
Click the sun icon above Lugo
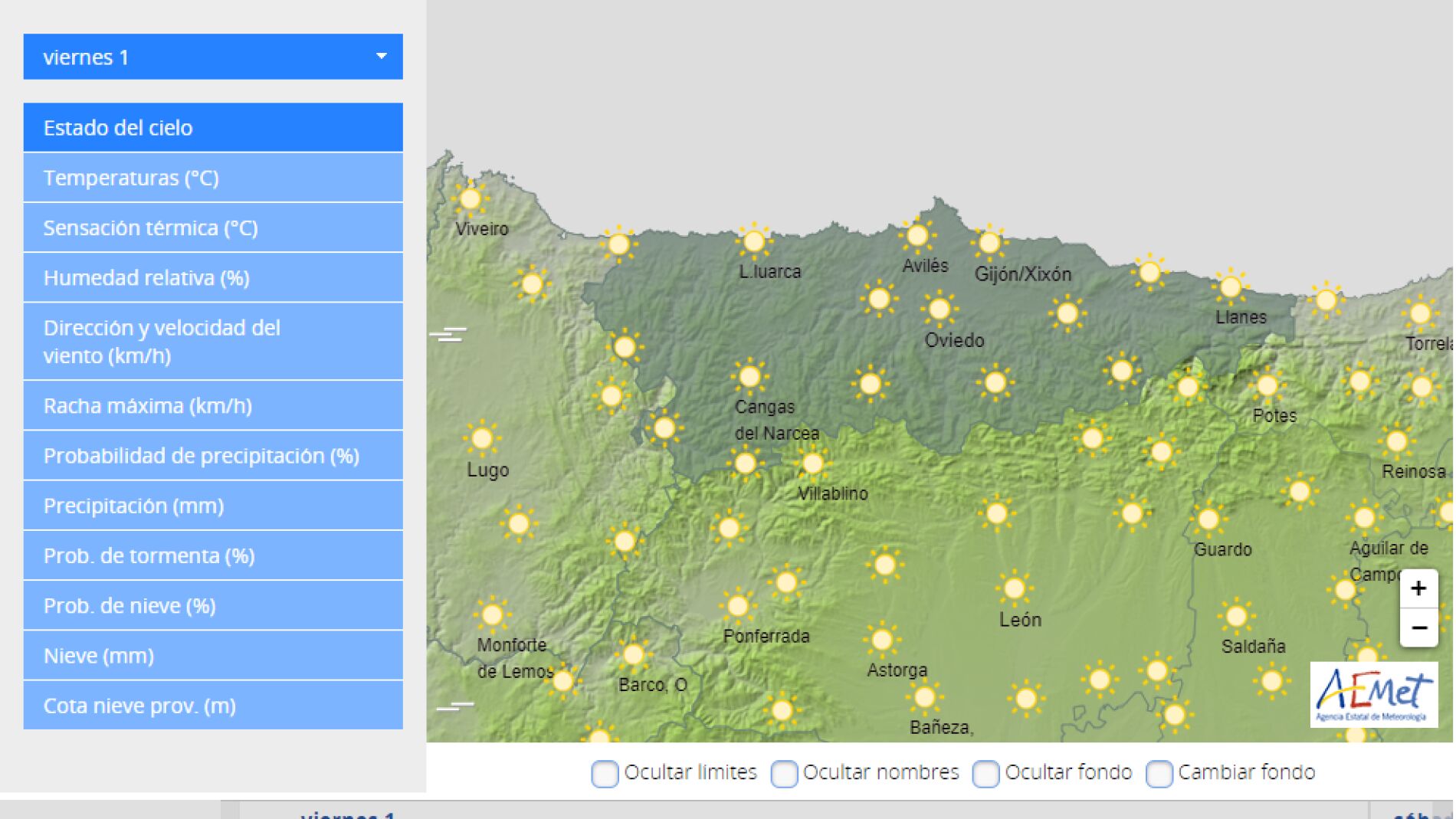click(x=482, y=439)
